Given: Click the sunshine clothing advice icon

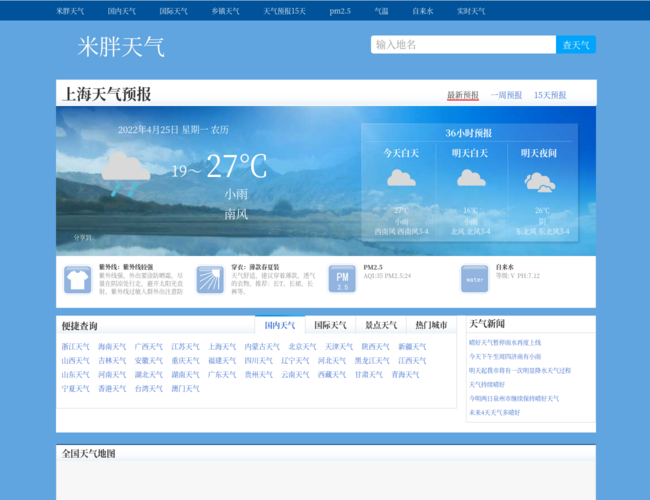Looking at the screenshot, I should [x=210, y=280].
